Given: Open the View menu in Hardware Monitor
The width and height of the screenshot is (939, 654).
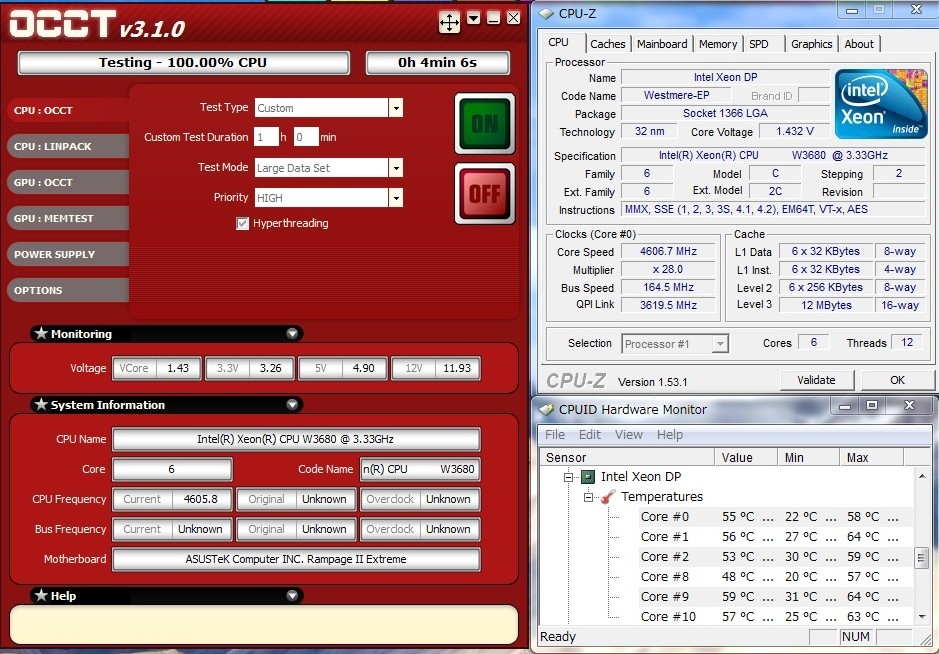Looking at the screenshot, I should pyautogui.click(x=628, y=434).
